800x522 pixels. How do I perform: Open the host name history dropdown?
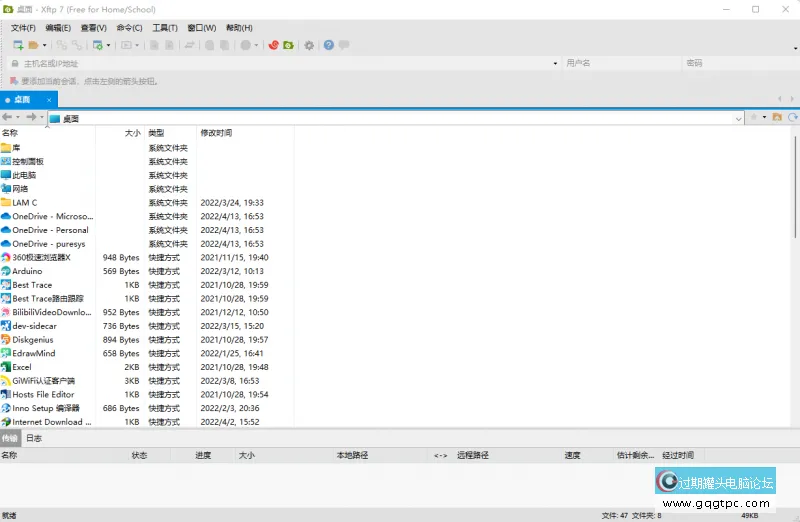tap(555, 63)
